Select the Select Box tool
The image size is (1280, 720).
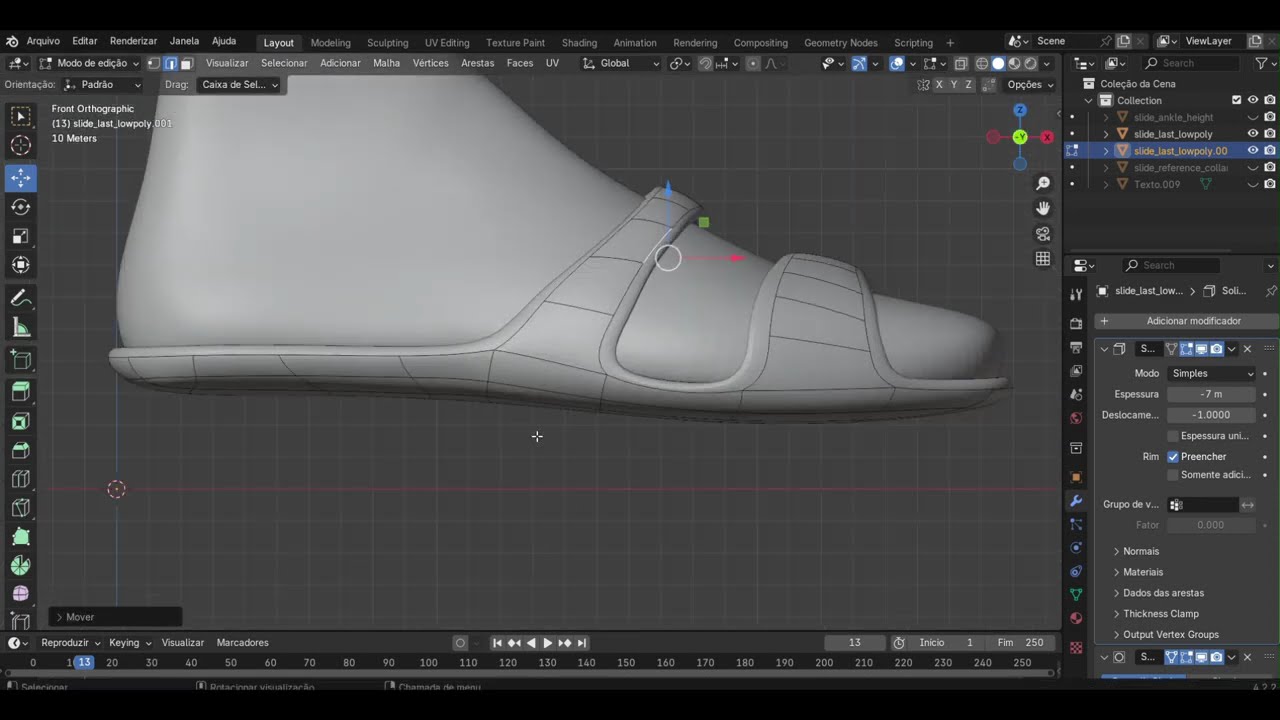click(x=20, y=117)
